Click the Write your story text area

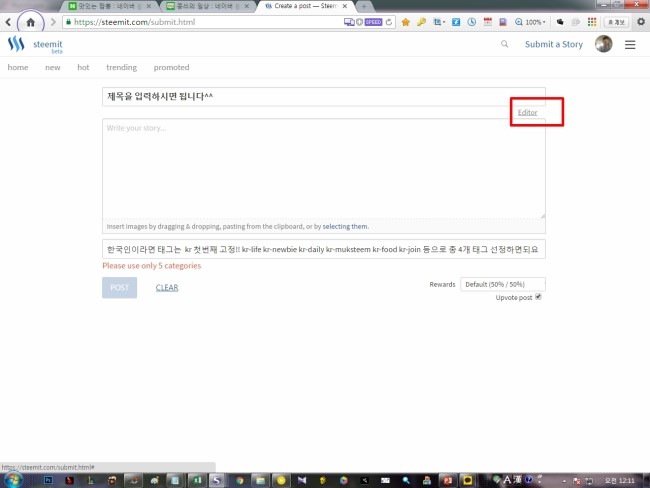point(323,165)
